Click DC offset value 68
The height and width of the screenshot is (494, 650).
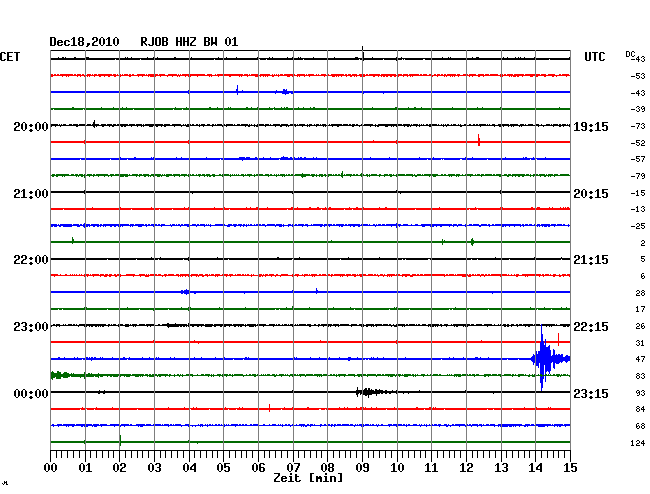[640, 426]
